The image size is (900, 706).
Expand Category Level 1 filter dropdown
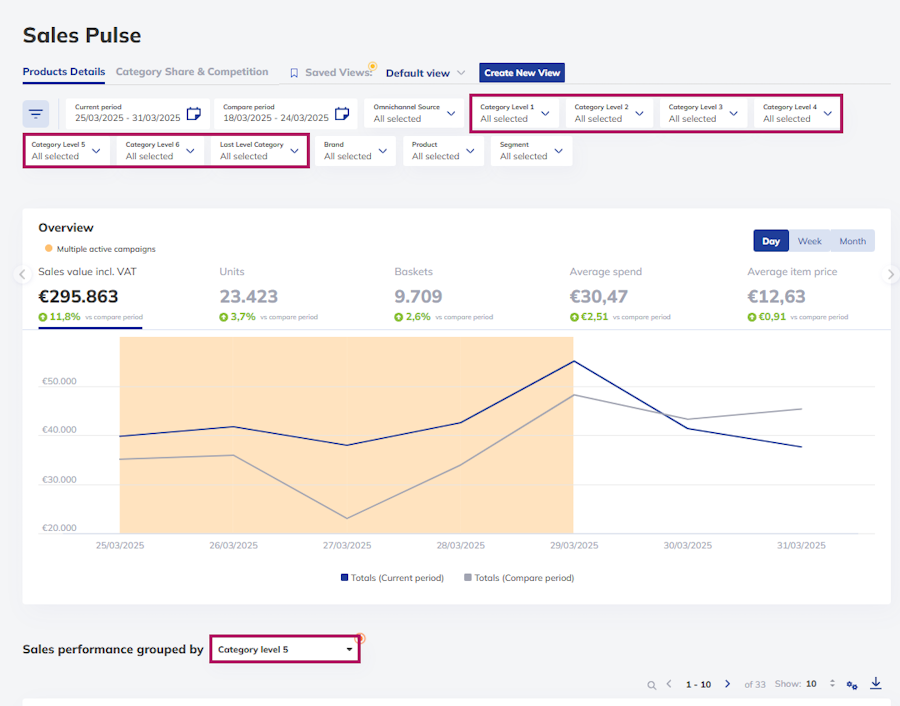click(515, 114)
